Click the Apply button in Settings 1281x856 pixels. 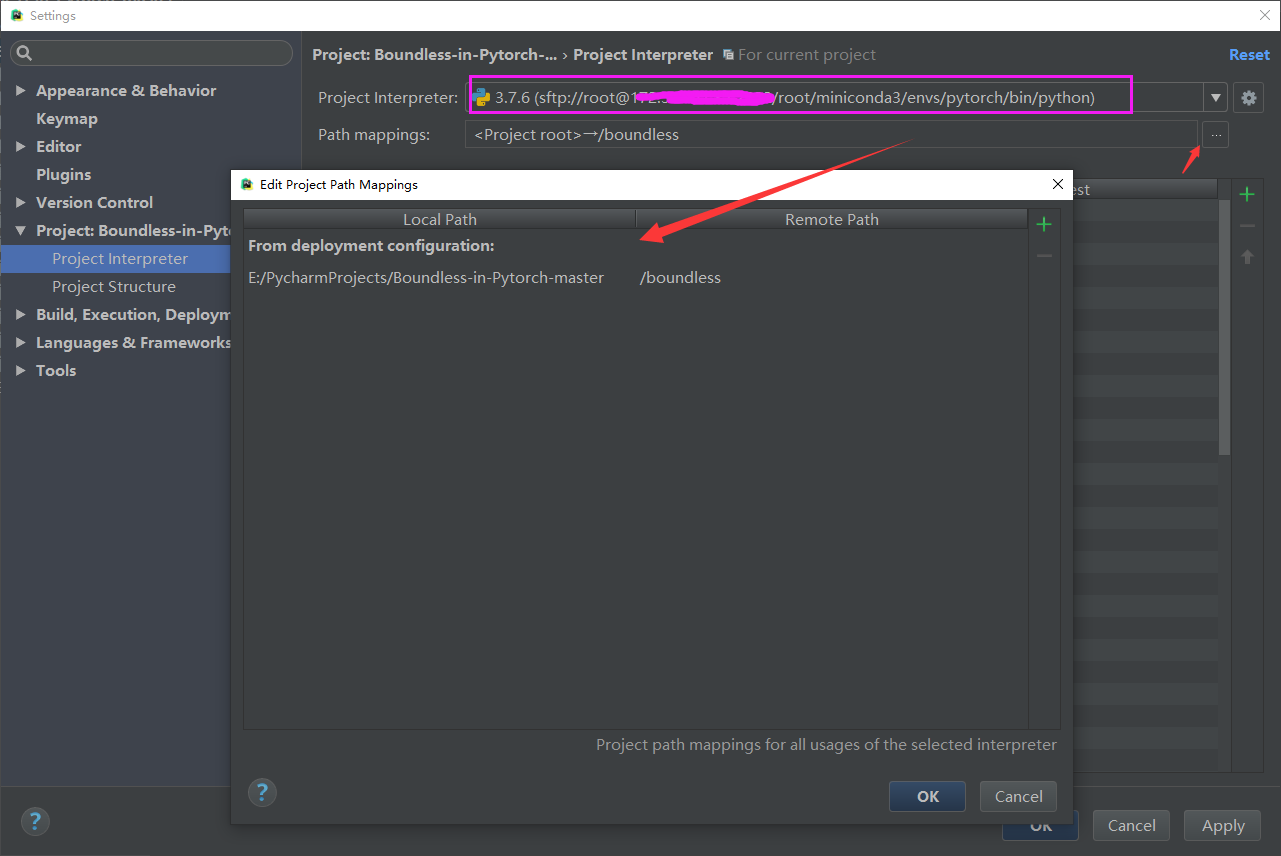point(1222,825)
